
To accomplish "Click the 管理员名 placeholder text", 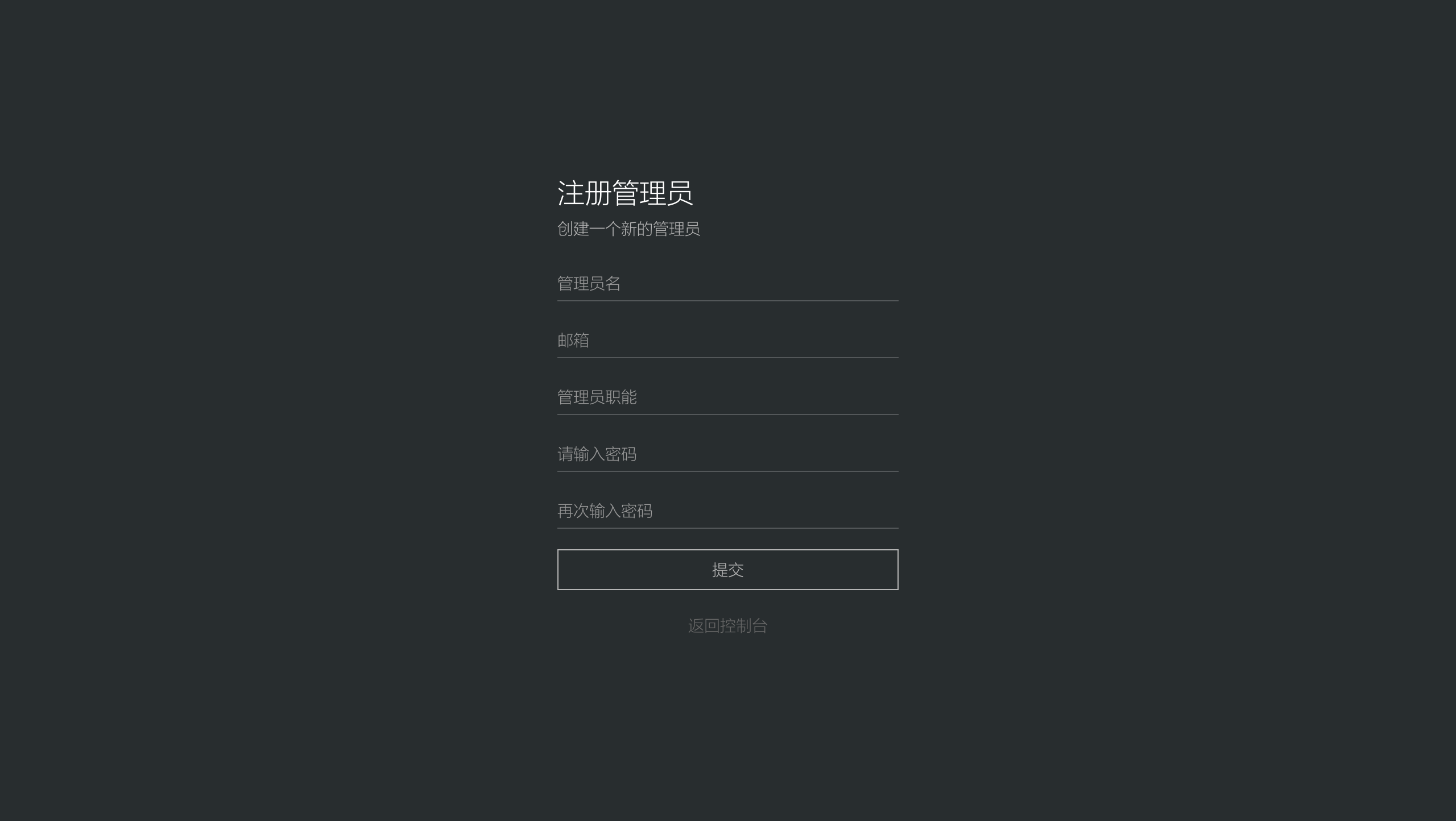I will click(x=589, y=284).
